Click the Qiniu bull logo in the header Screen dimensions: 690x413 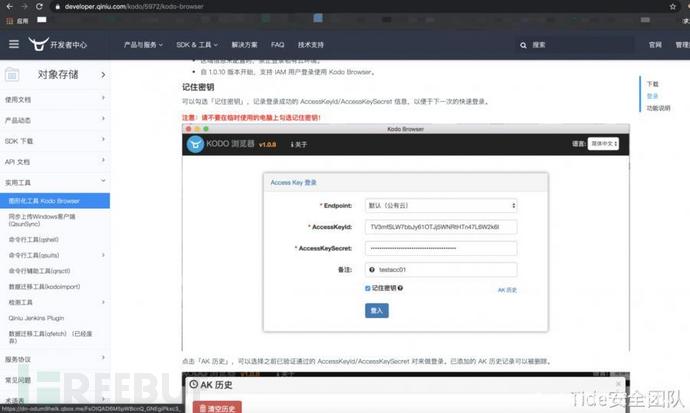pyautogui.click(x=38, y=44)
